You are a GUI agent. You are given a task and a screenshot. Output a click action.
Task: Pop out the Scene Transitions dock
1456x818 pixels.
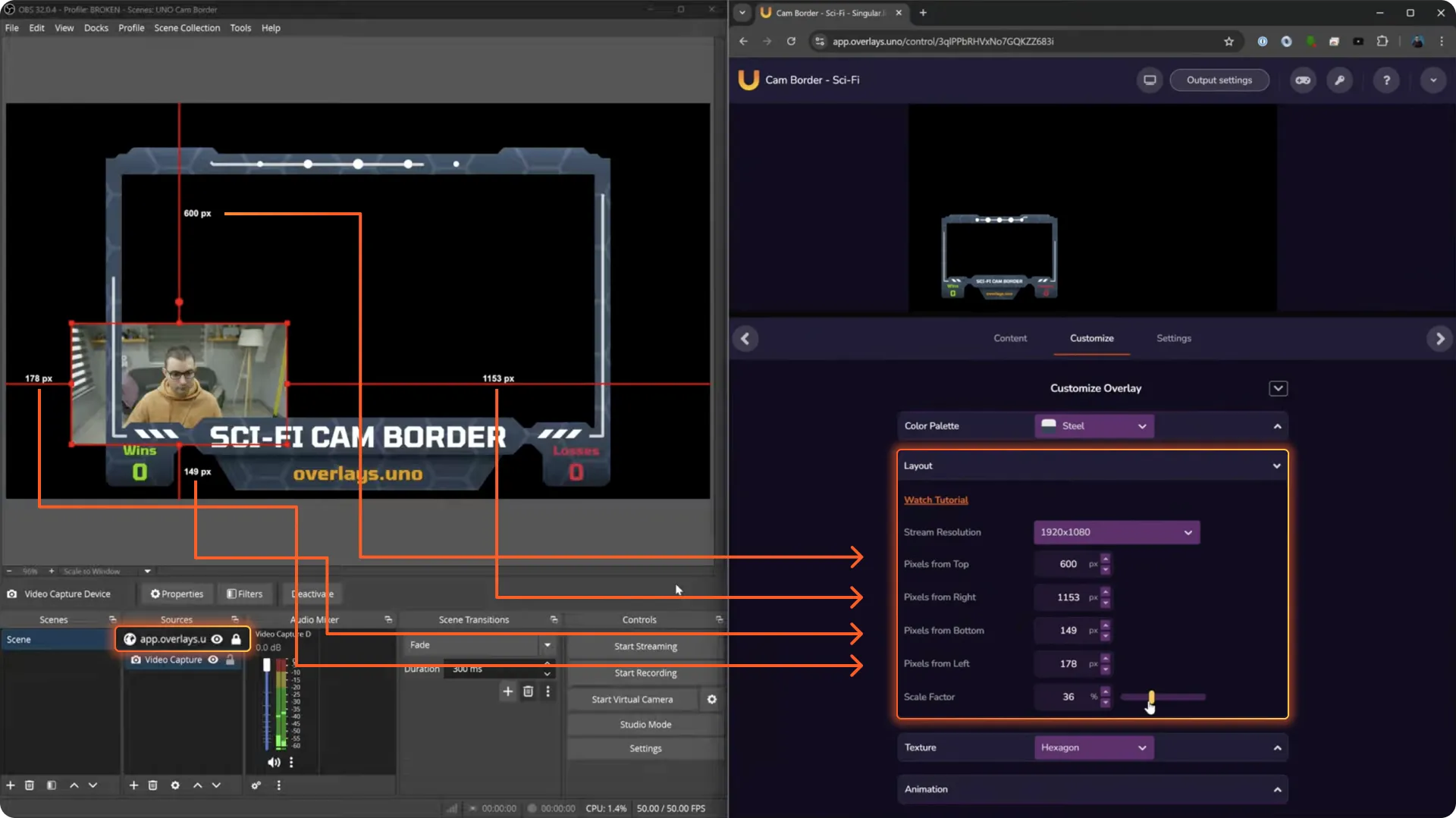[554, 619]
